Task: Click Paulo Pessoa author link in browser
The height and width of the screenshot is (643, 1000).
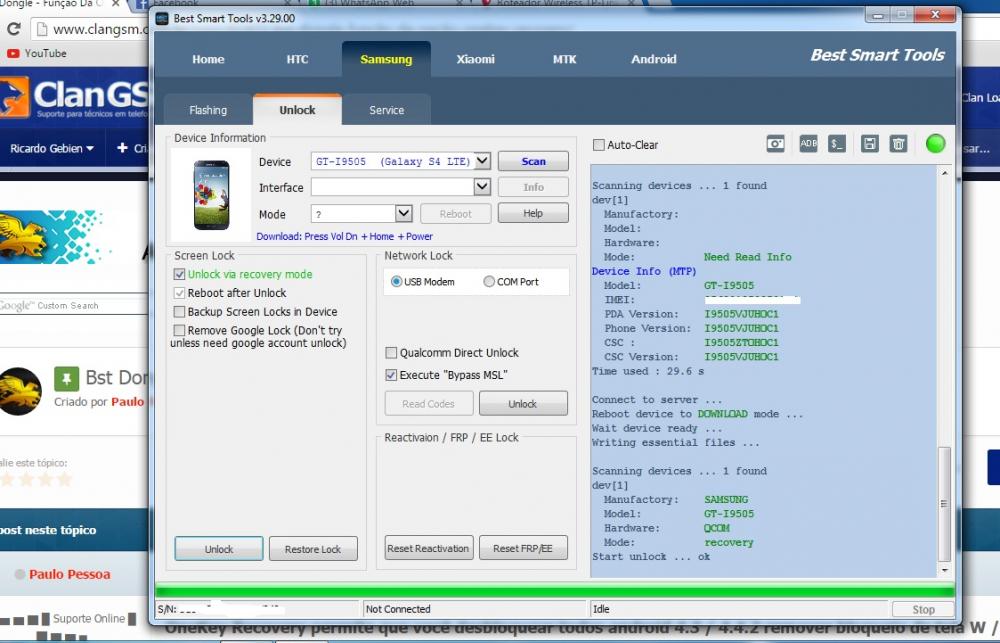Action: click(69, 574)
